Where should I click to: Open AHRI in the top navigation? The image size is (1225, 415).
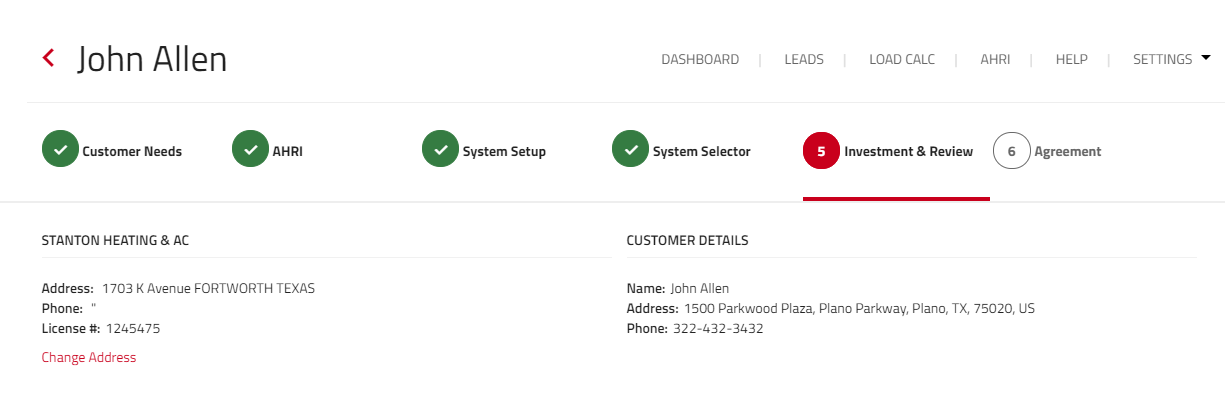(995, 59)
